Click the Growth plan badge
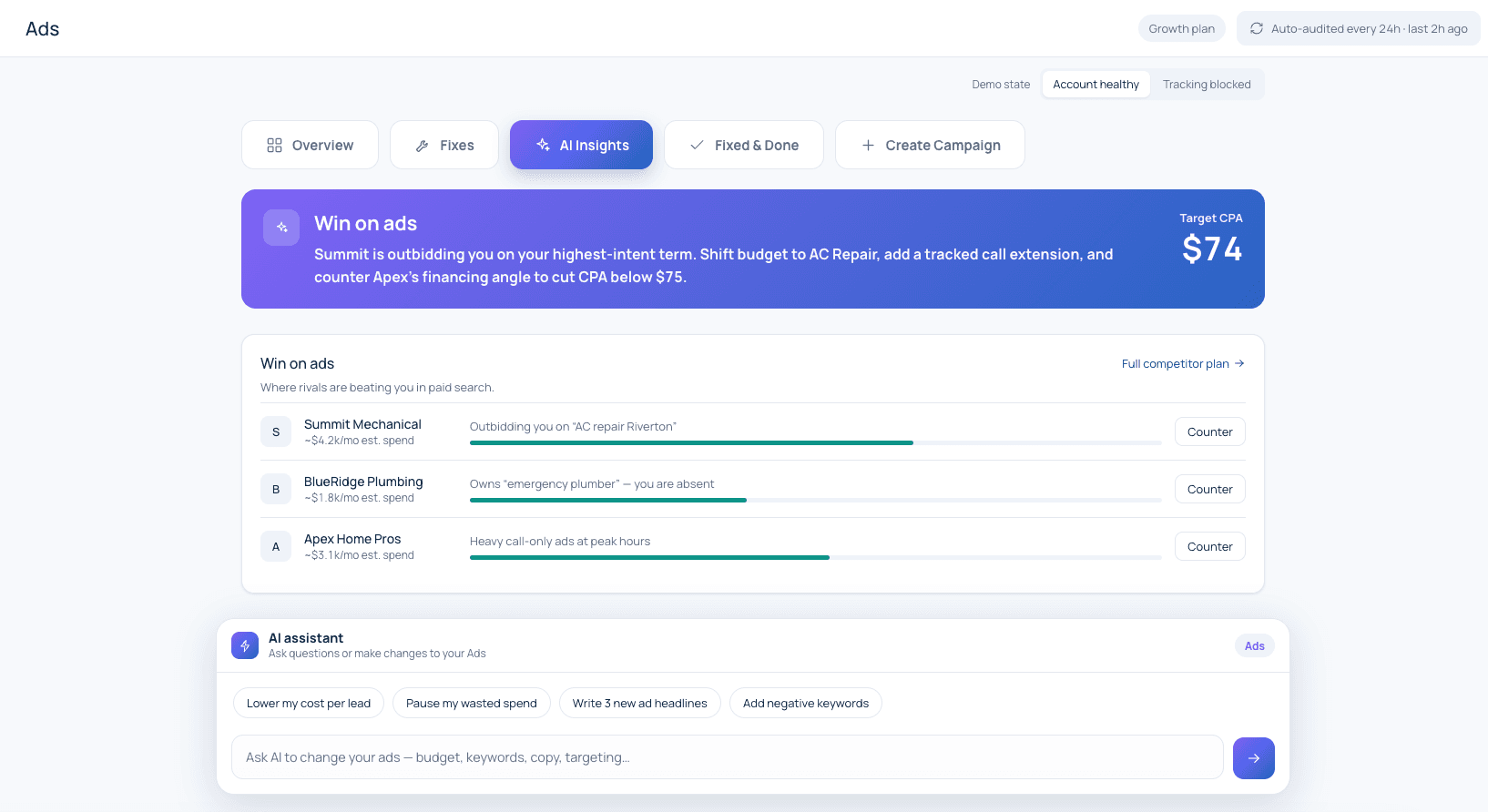Viewport: 1488px width, 812px height. pyautogui.click(x=1181, y=28)
